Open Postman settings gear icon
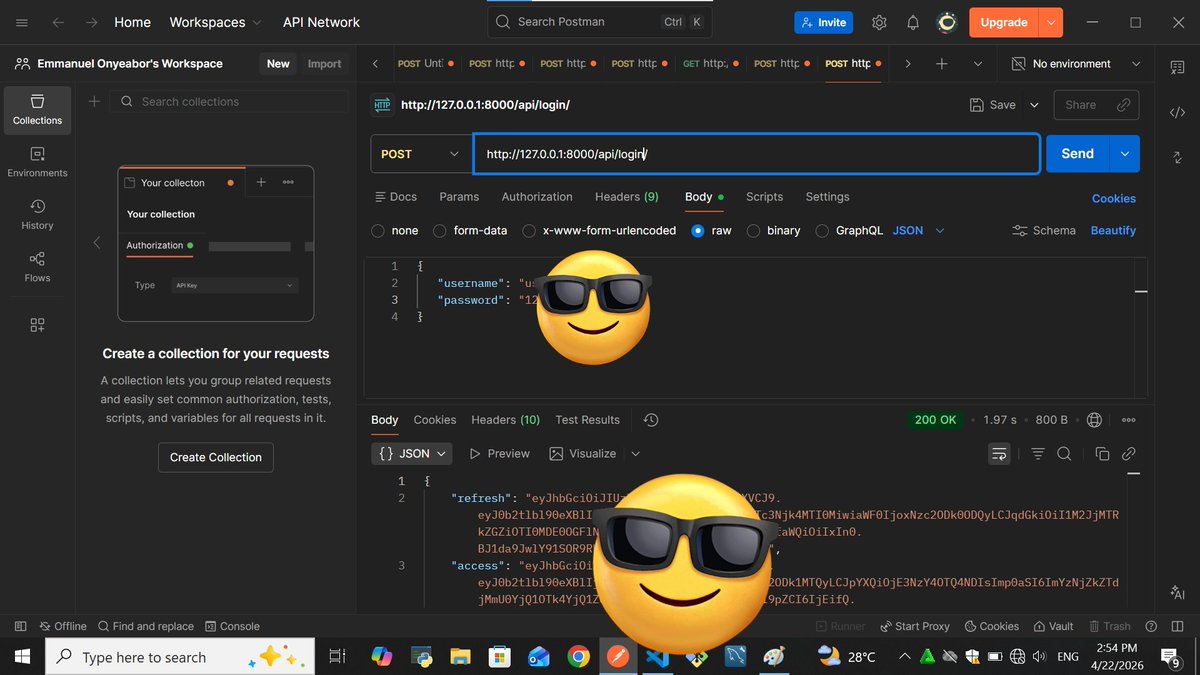Image resolution: width=1200 pixels, height=675 pixels. pyautogui.click(x=879, y=22)
